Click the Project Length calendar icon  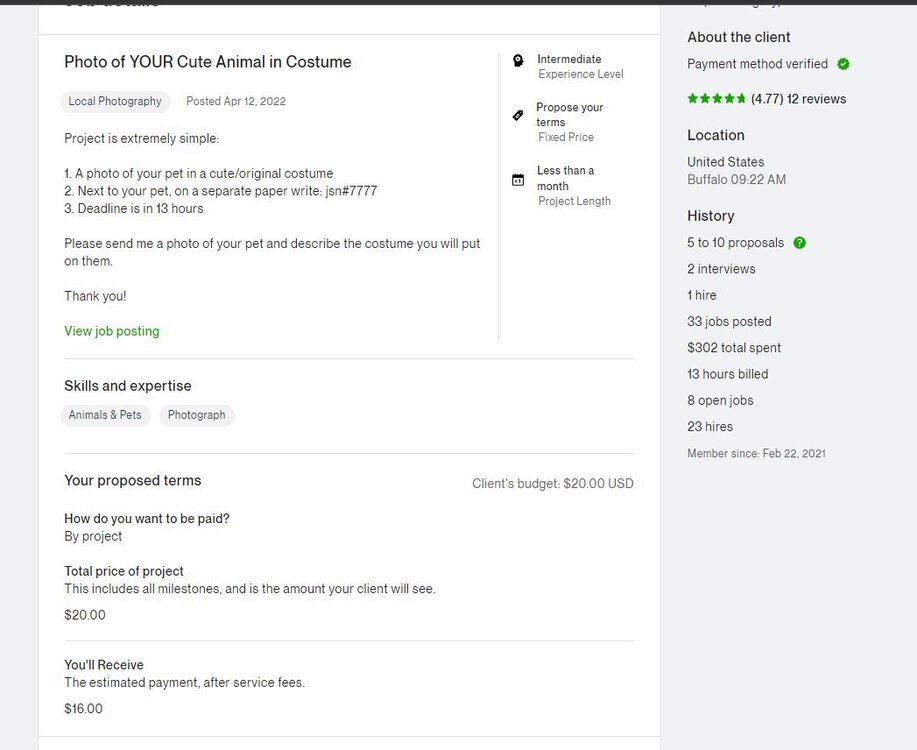[x=518, y=180]
